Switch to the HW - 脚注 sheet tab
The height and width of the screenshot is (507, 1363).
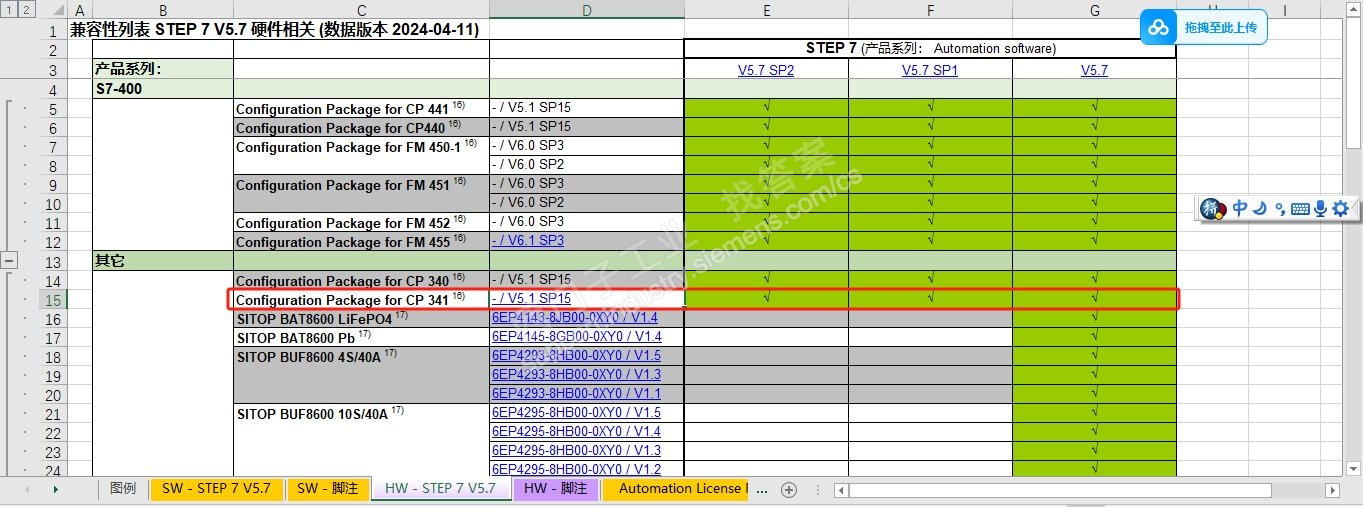click(x=555, y=489)
